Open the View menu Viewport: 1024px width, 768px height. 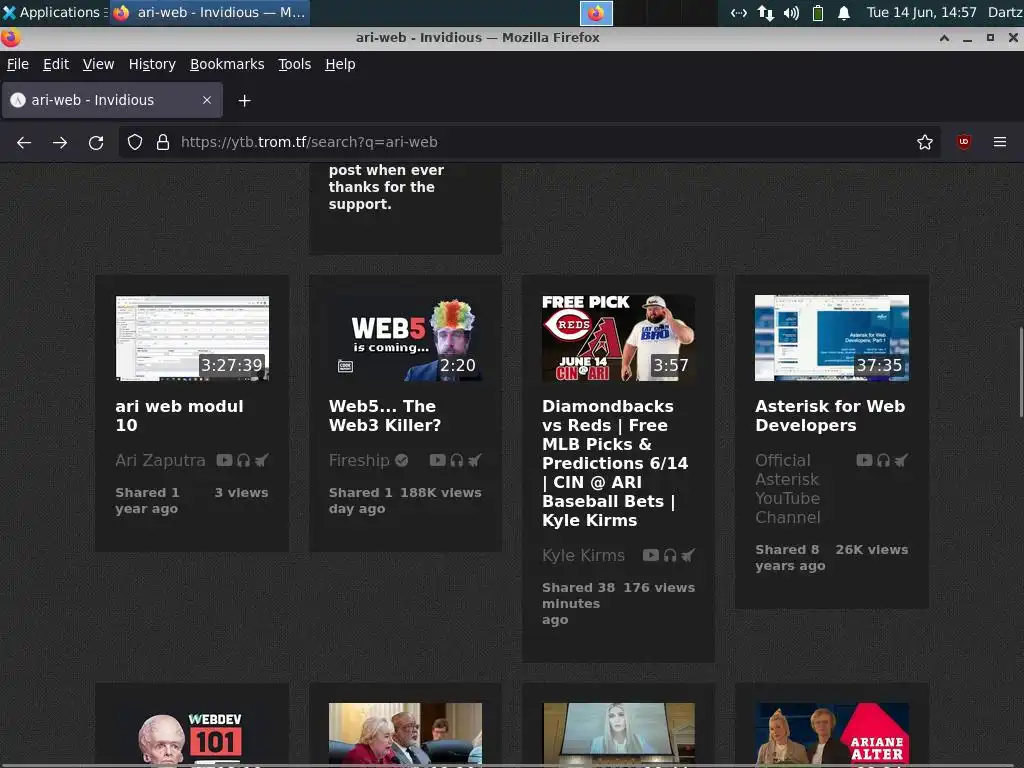(98, 64)
